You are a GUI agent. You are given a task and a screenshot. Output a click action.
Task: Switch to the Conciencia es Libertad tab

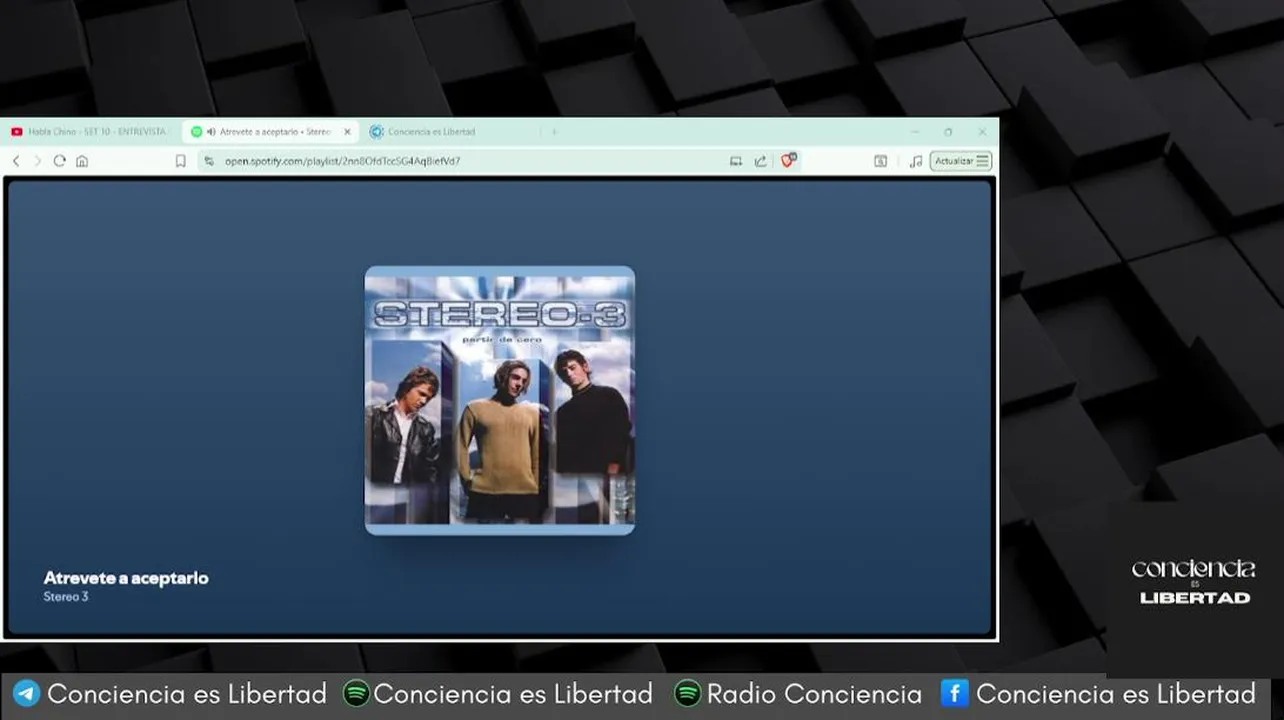tap(430, 132)
